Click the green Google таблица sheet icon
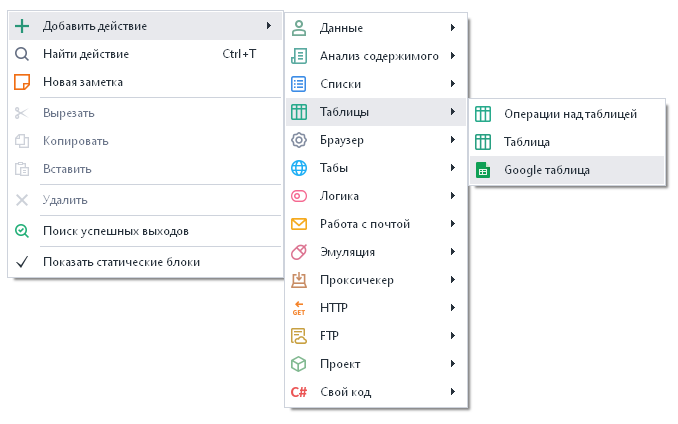678x424 pixels. tap(483, 170)
